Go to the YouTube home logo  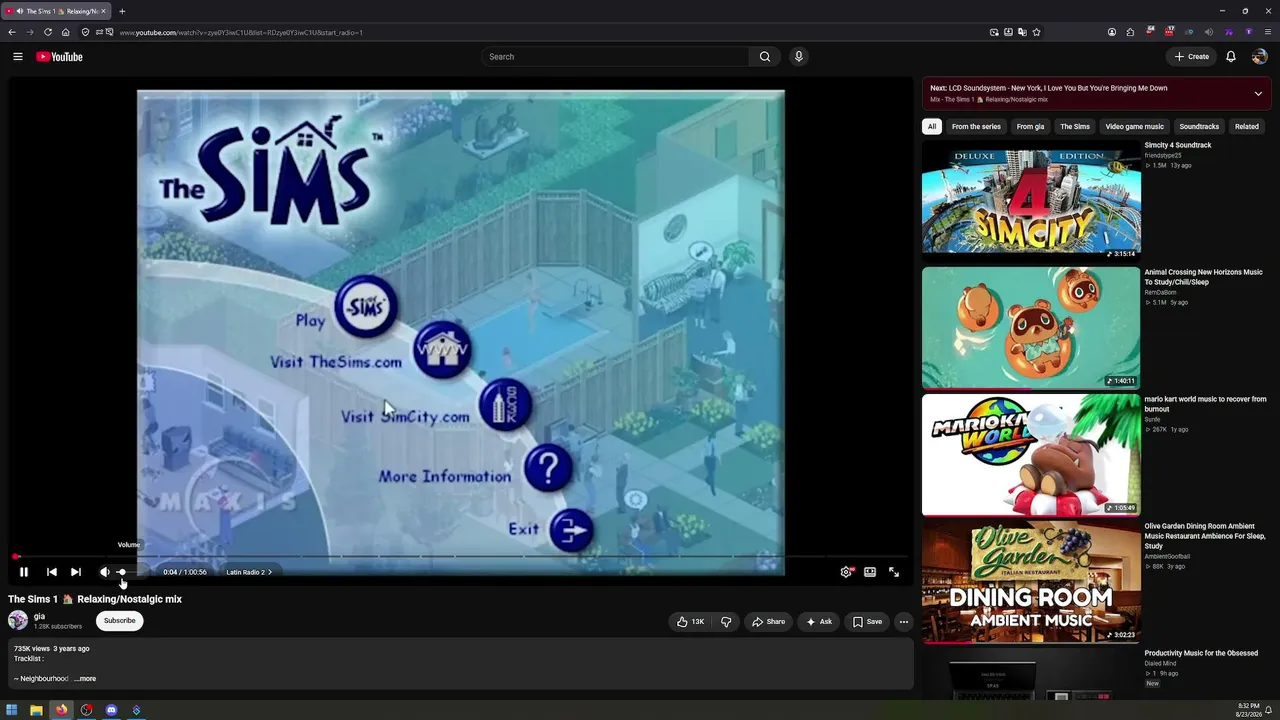59,57
